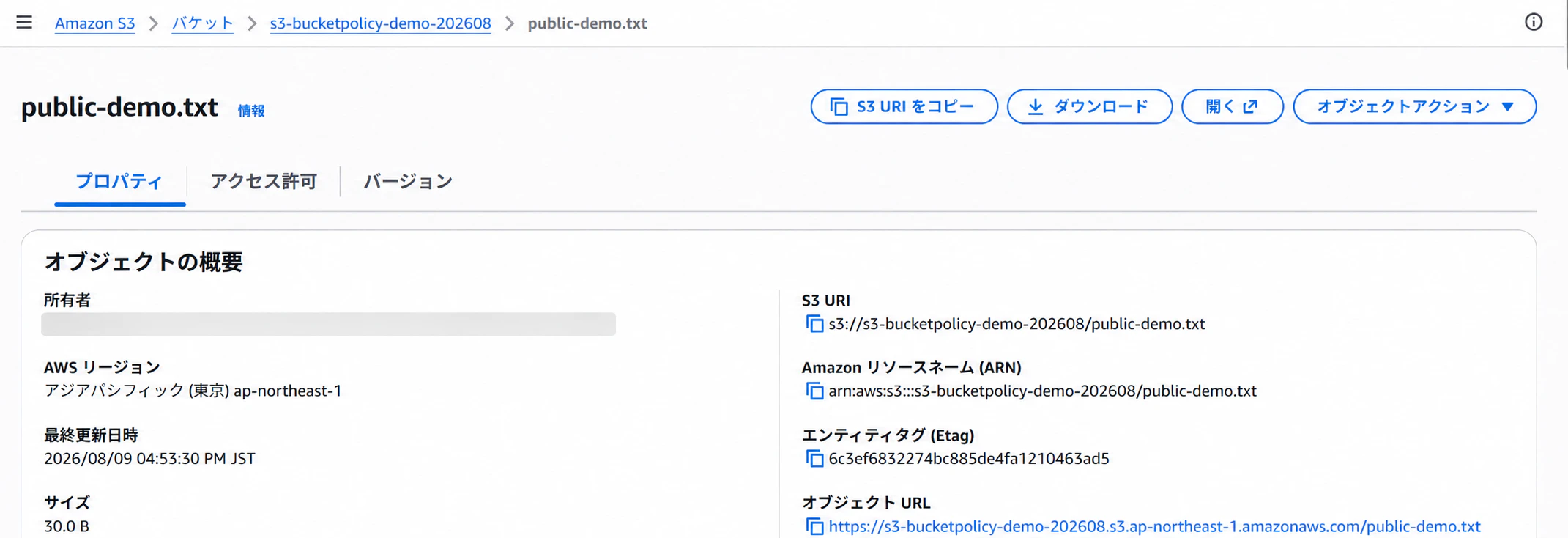Image resolution: width=1568 pixels, height=538 pixels.
Task: Click the オブジェクト URL label
Action: click(x=866, y=503)
